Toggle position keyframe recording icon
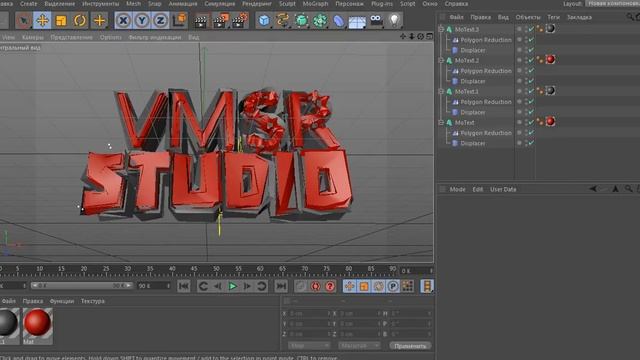640x360 pixels. (349, 287)
